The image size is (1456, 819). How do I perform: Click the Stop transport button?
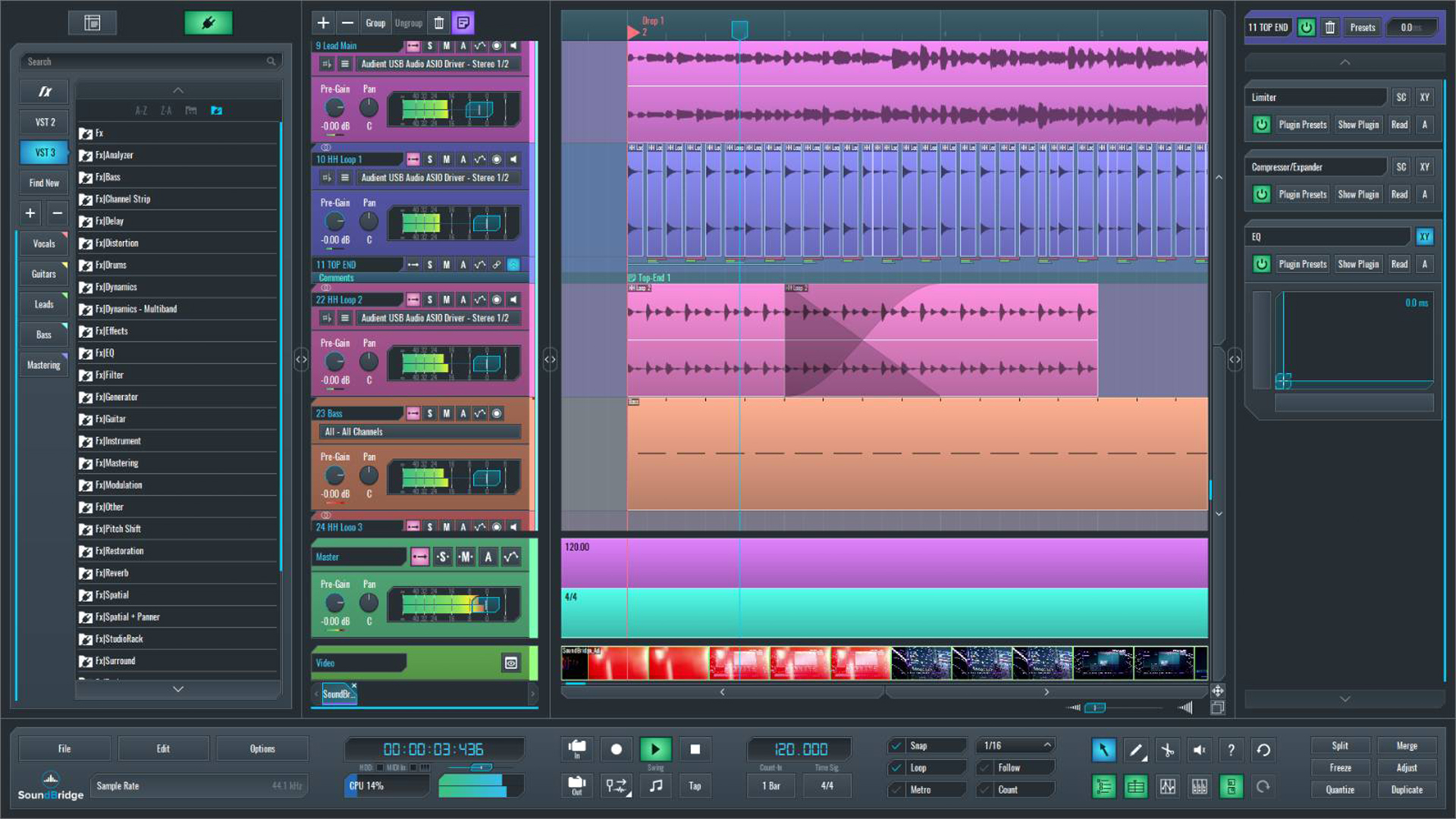pos(695,749)
